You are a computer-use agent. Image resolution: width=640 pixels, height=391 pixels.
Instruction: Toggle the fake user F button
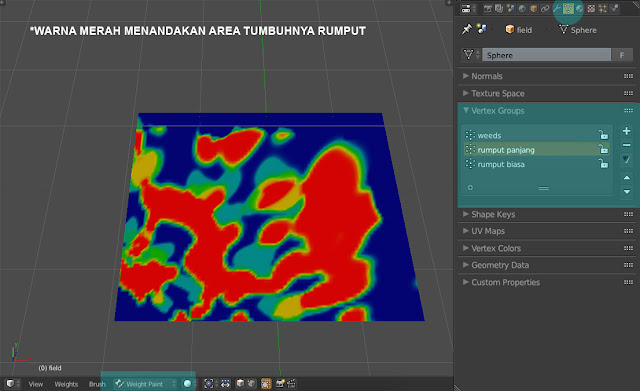point(622,55)
